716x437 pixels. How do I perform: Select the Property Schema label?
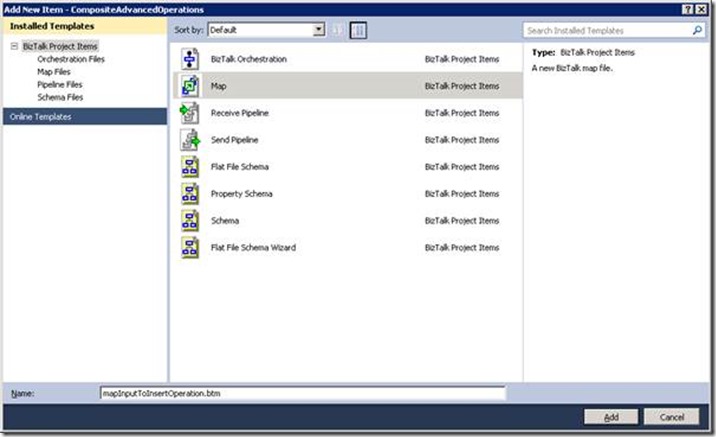[242, 194]
